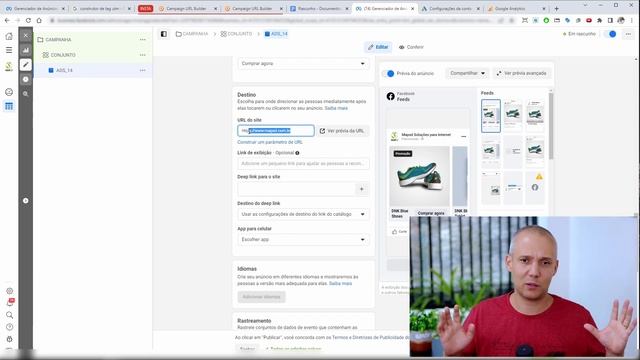
Task: Open the three-dot menu on the ad preview post
Action: tap(463, 136)
